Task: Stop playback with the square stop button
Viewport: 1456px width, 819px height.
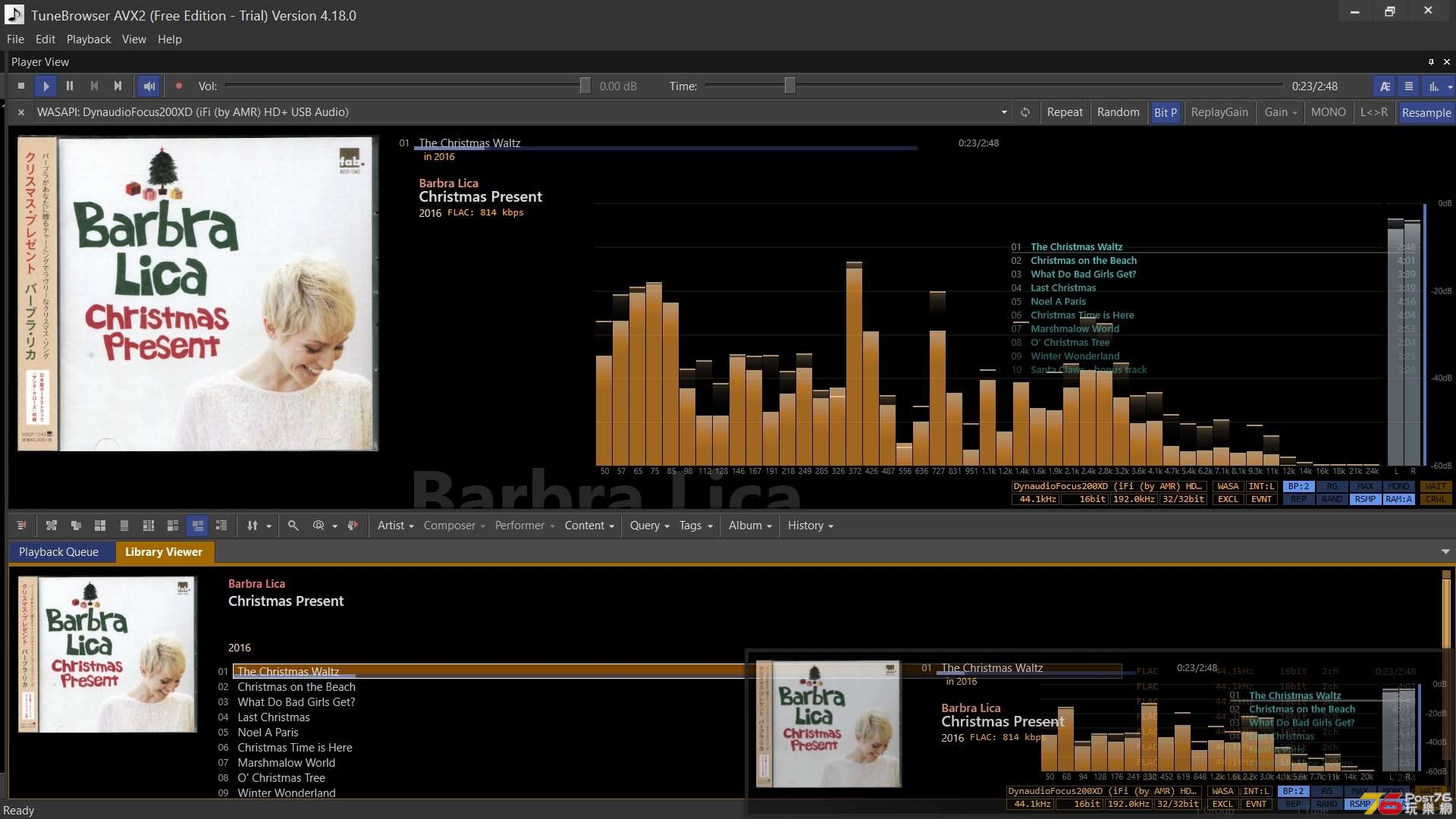Action: click(x=21, y=86)
